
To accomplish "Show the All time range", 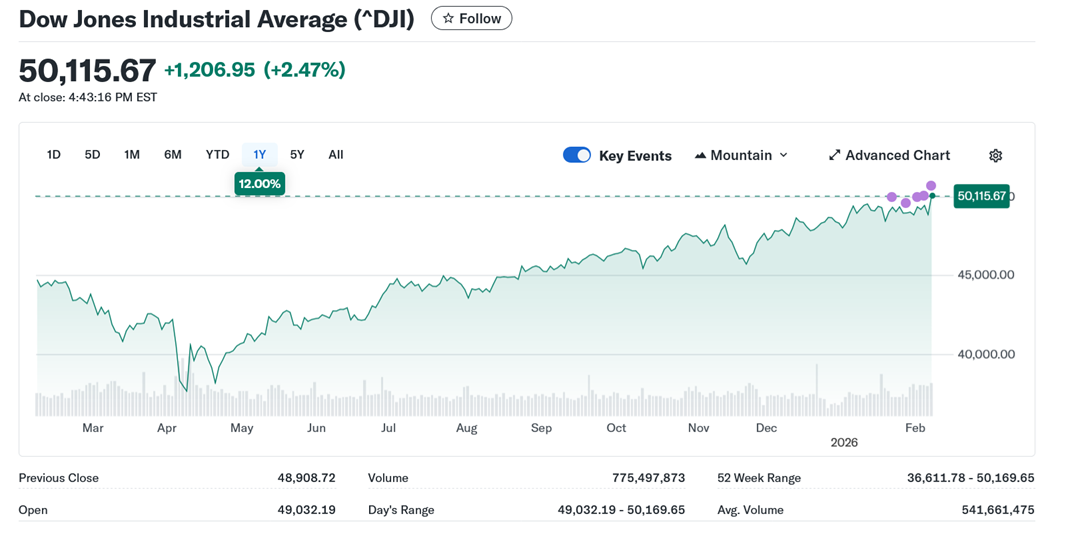I will click(336, 155).
